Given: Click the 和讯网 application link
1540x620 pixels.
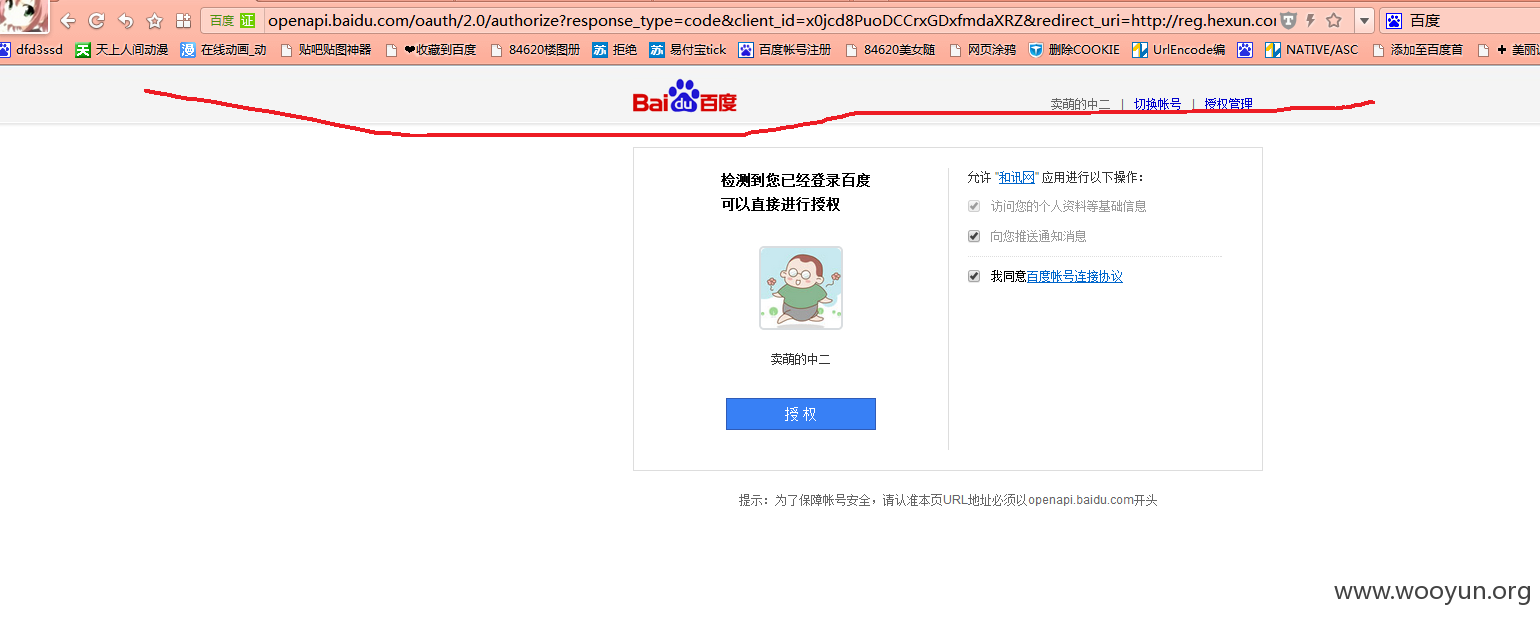Looking at the screenshot, I should [1017, 178].
